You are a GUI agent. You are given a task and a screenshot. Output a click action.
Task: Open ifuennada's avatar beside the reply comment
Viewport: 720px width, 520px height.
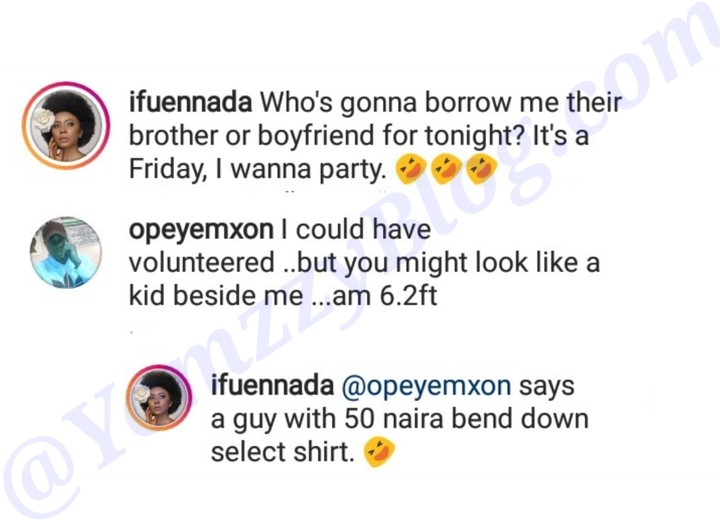(x=160, y=396)
